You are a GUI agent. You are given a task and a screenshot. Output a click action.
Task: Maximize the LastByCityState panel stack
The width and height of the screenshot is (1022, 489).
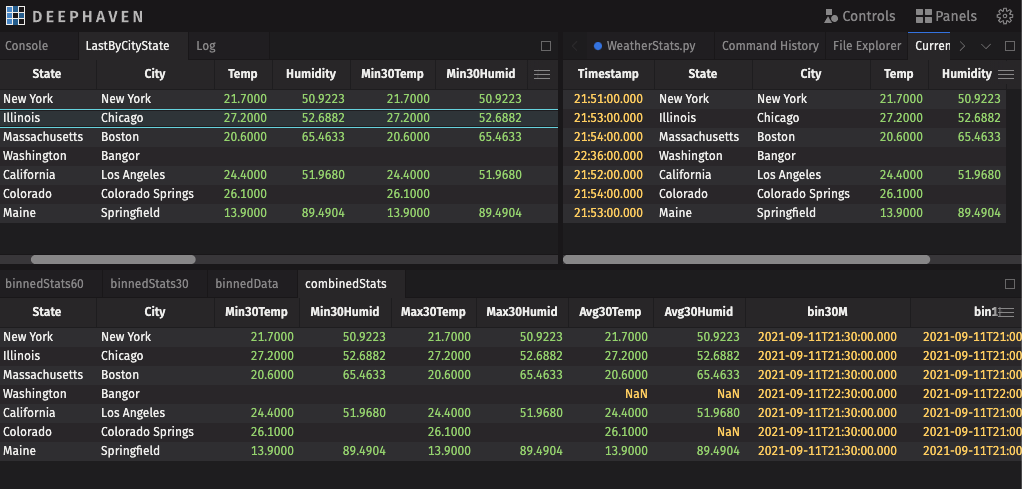(x=546, y=46)
